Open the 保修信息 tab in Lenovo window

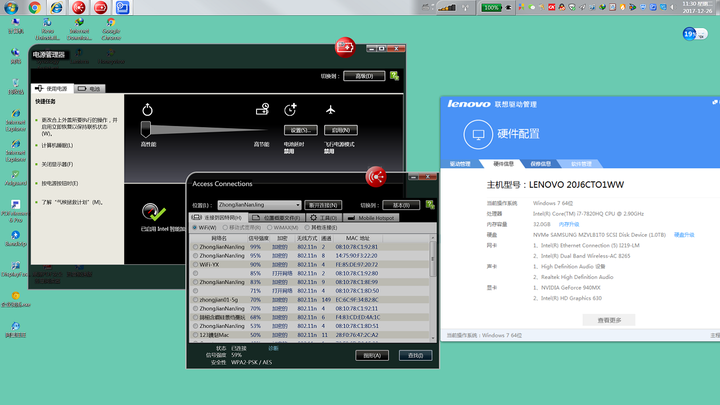point(540,164)
